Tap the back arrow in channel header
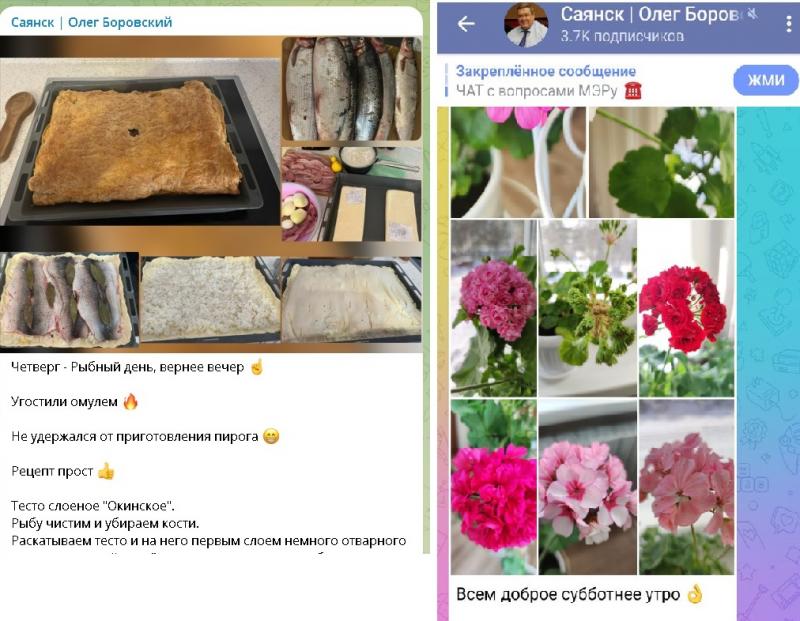Viewport: 800px width, 621px height. click(x=466, y=23)
